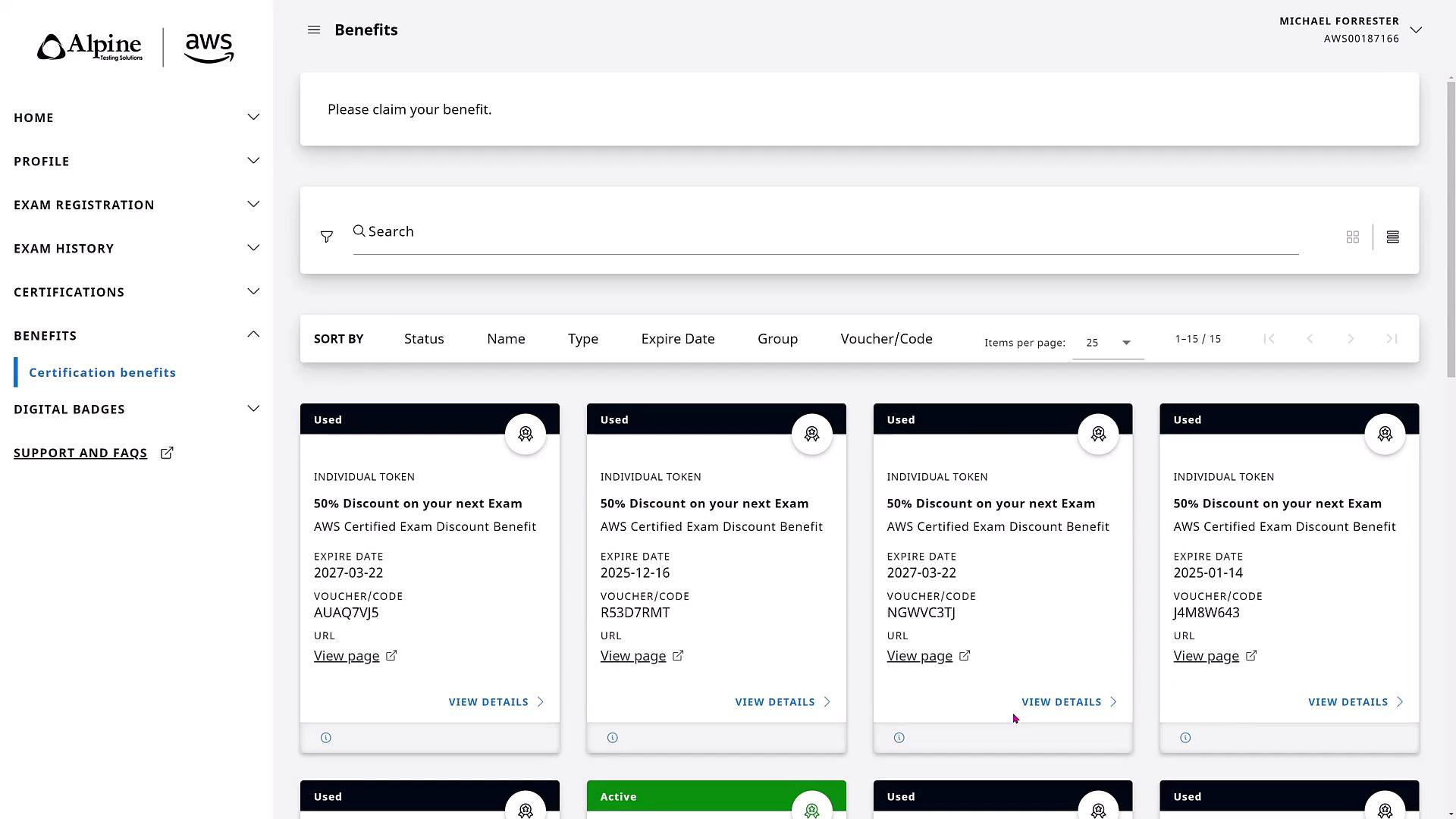This screenshot has height=819, width=1456.
Task: Sort benefits by Voucher/Code
Action: point(886,339)
